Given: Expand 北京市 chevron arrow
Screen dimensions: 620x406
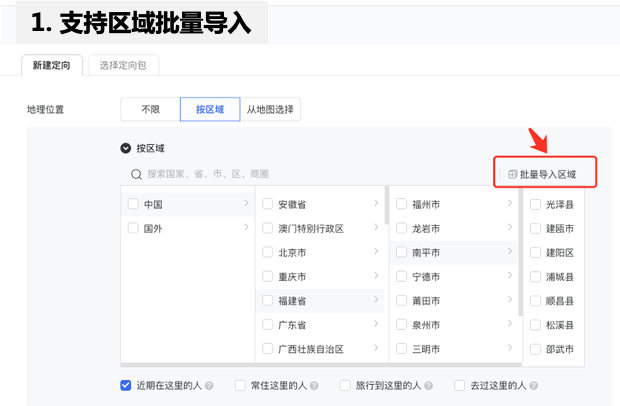Looking at the screenshot, I should tap(376, 251).
